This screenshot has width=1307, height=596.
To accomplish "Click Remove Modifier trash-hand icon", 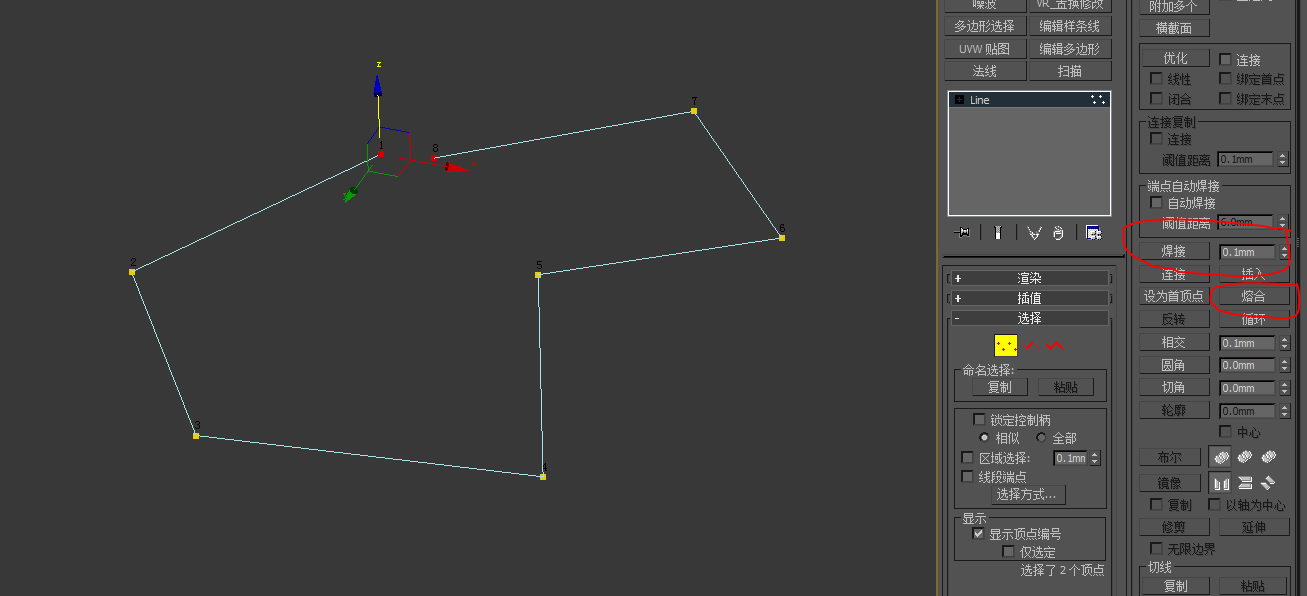I will 1058,232.
